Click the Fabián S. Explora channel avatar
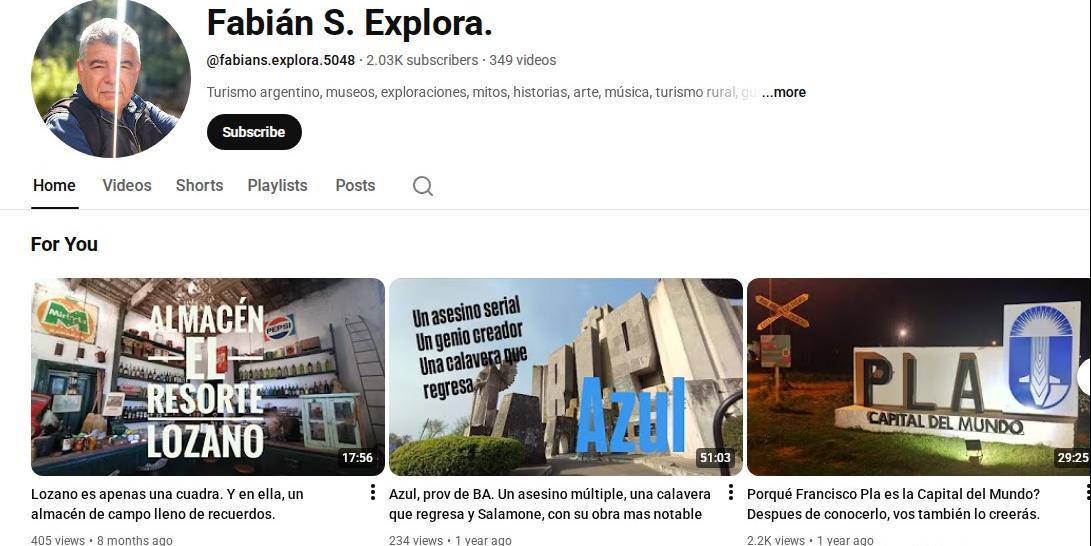1091x546 pixels. 111,79
